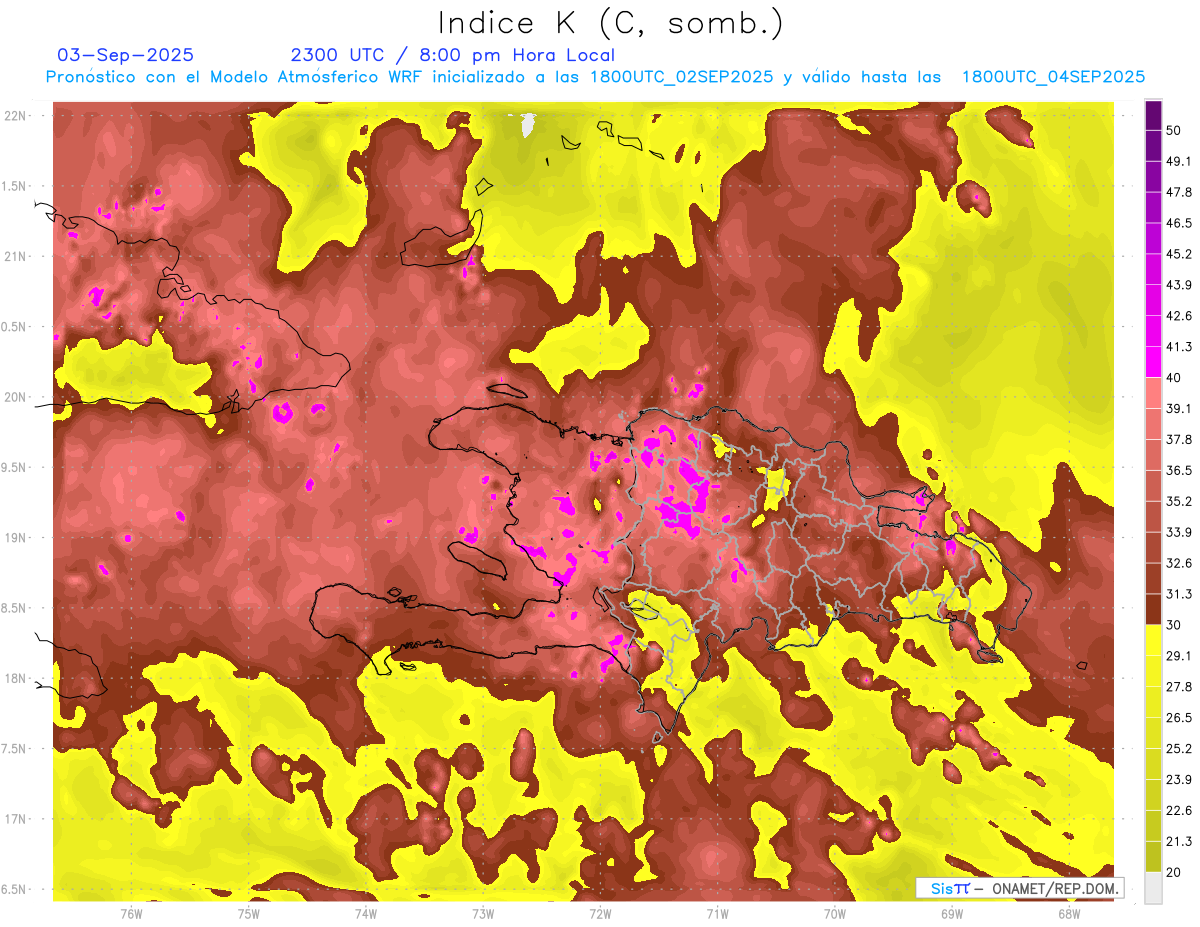The image size is (1200, 927).
Task: Click the initialization time "1800UTC_02SEP2025"
Action: point(681,76)
